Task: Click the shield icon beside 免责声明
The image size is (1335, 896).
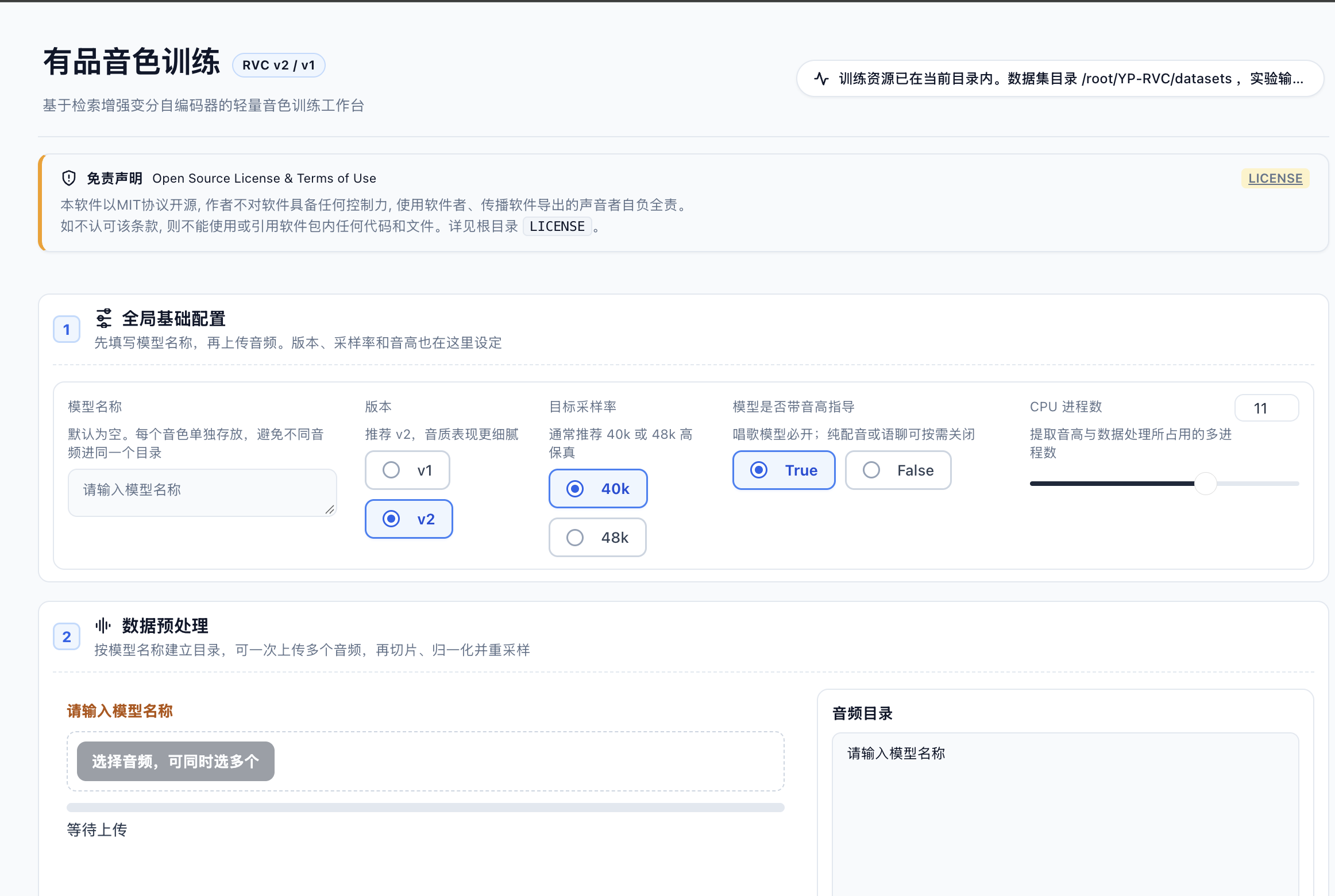Action: pyautogui.click(x=69, y=179)
